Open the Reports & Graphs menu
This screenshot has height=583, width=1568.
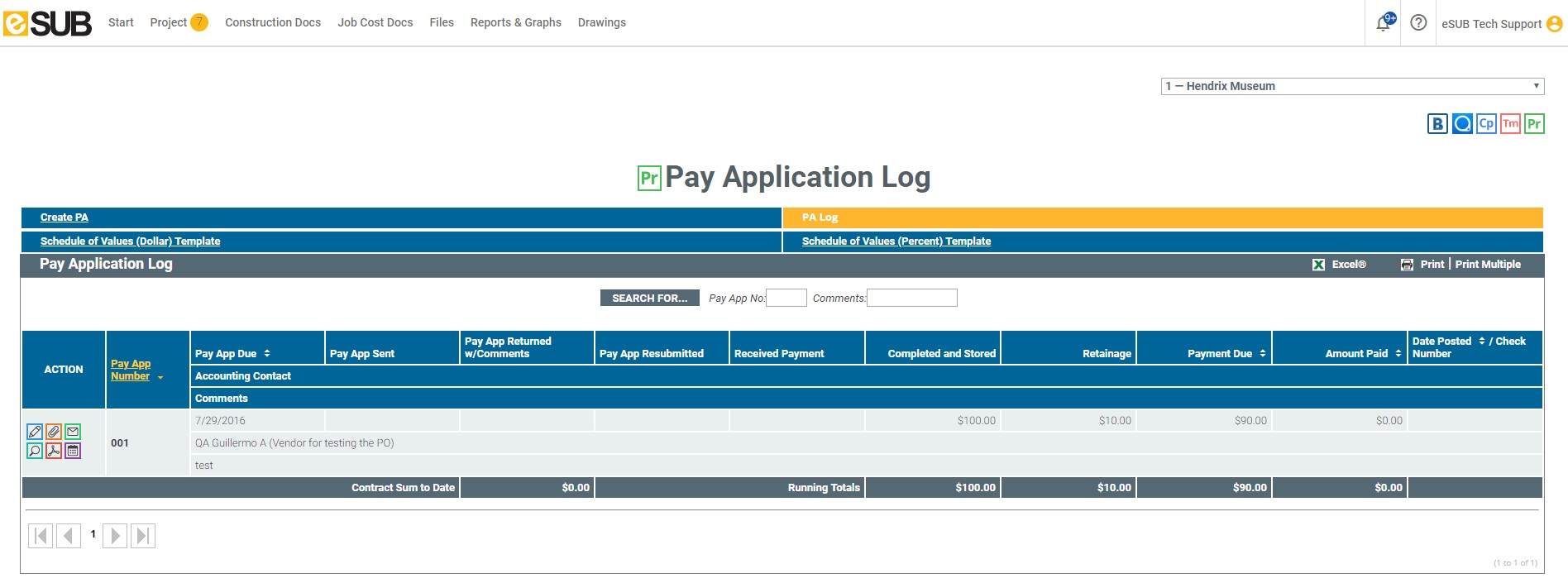pos(516,22)
